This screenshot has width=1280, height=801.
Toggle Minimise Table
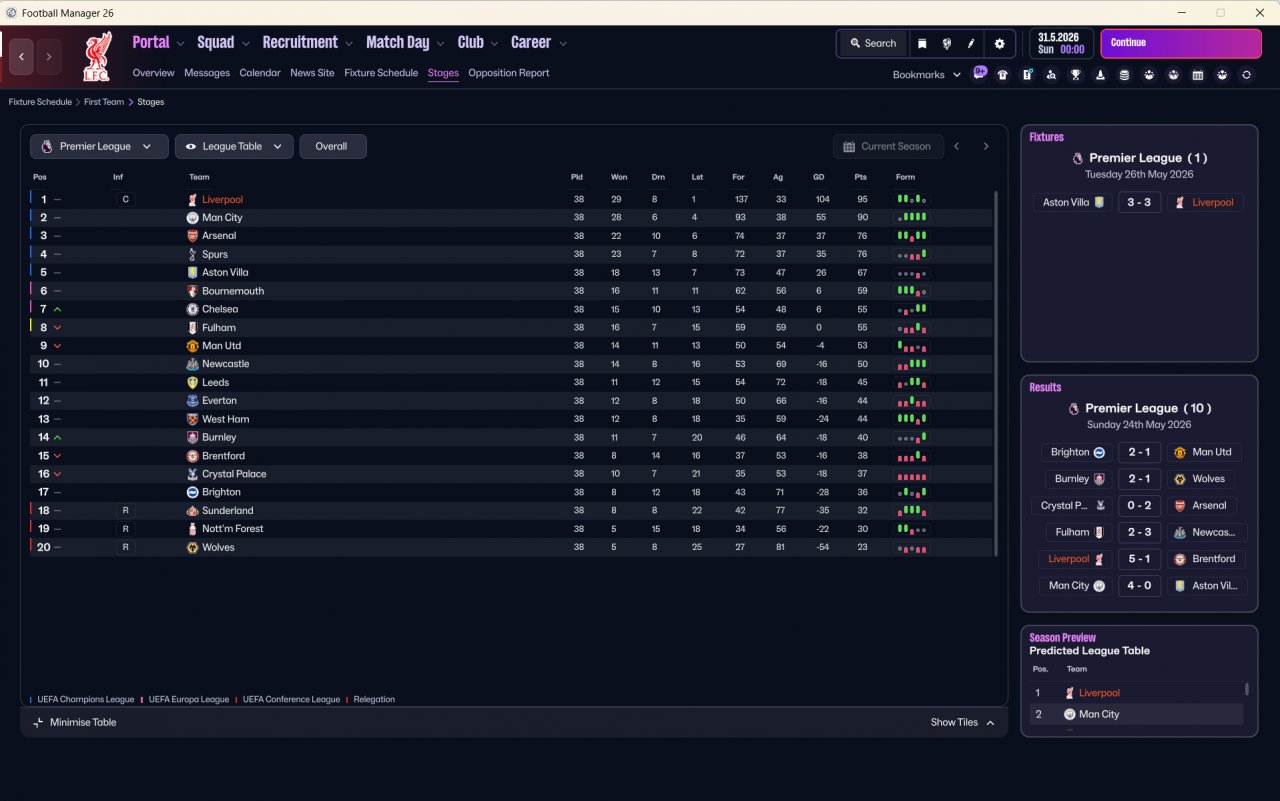[x=74, y=722]
